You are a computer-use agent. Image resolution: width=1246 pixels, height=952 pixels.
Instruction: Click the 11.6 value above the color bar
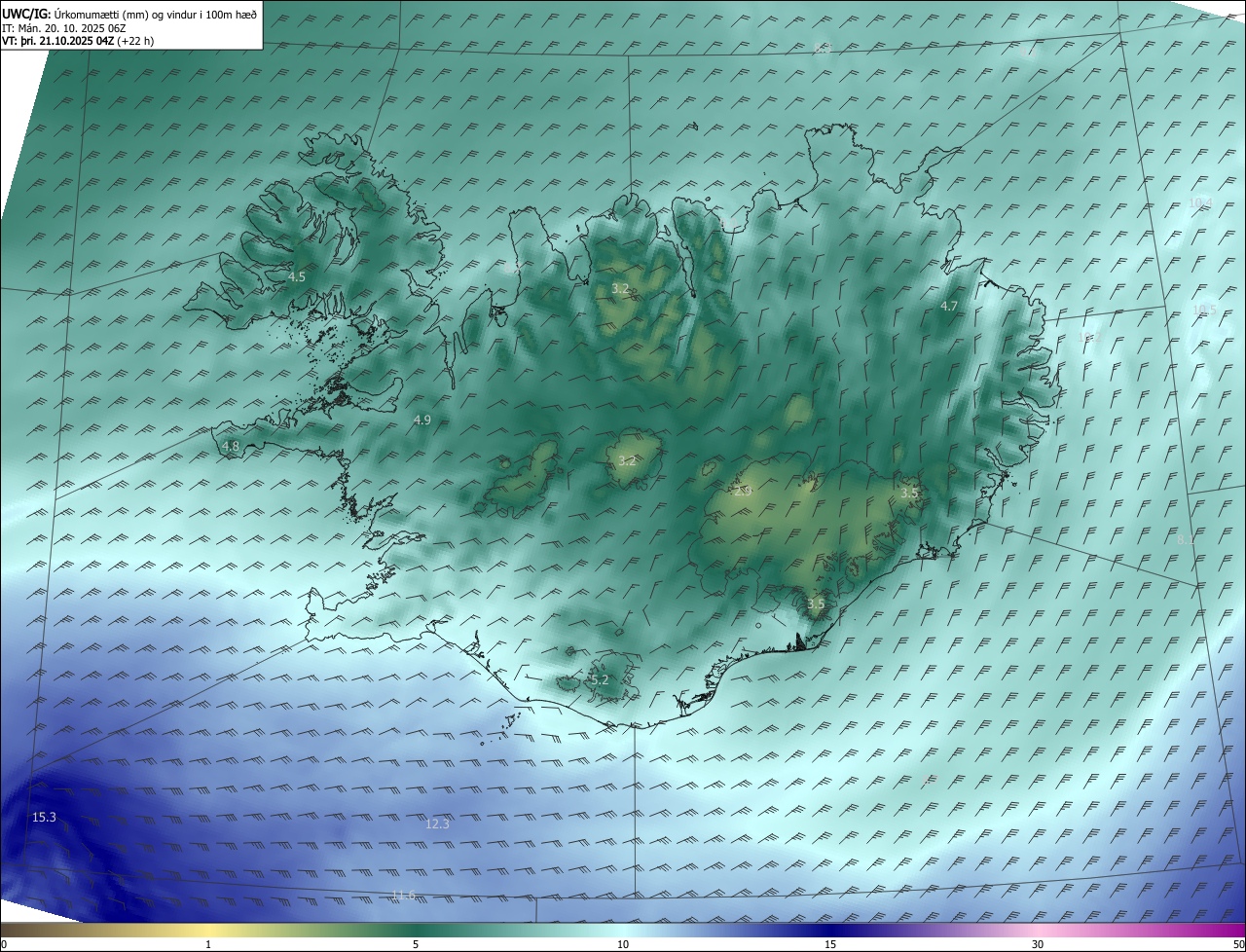pos(403,896)
